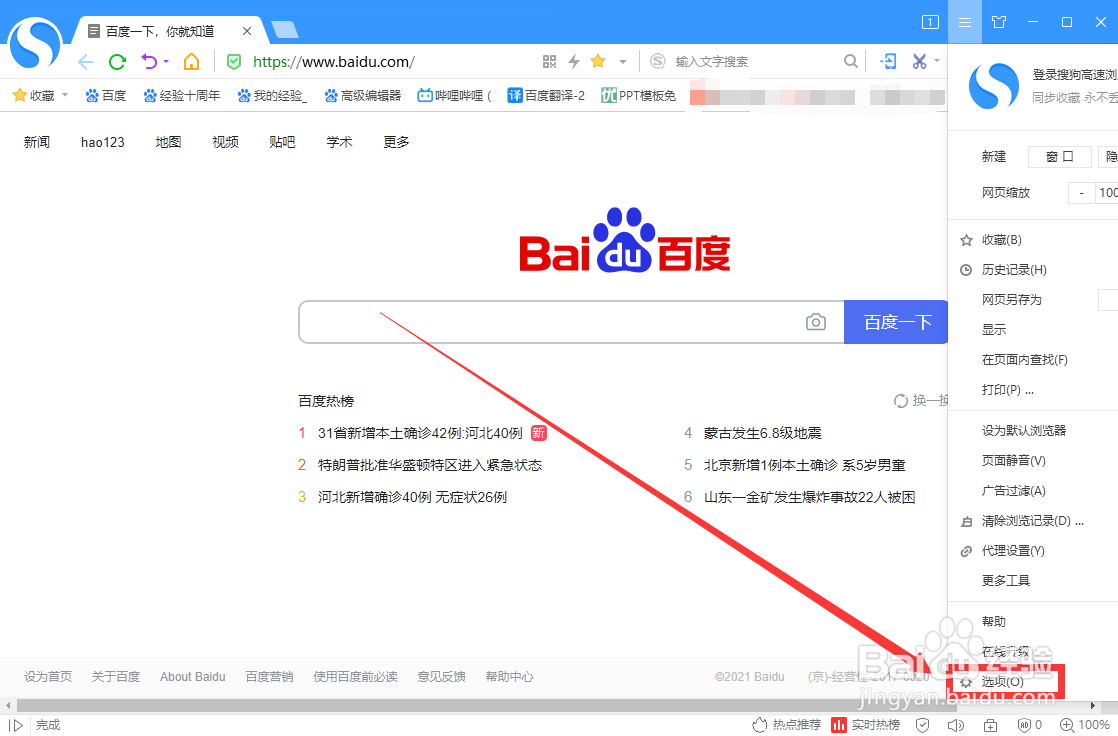Open the 新闻 link
The width and height of the screenshot is (1118, 736).
36,142
